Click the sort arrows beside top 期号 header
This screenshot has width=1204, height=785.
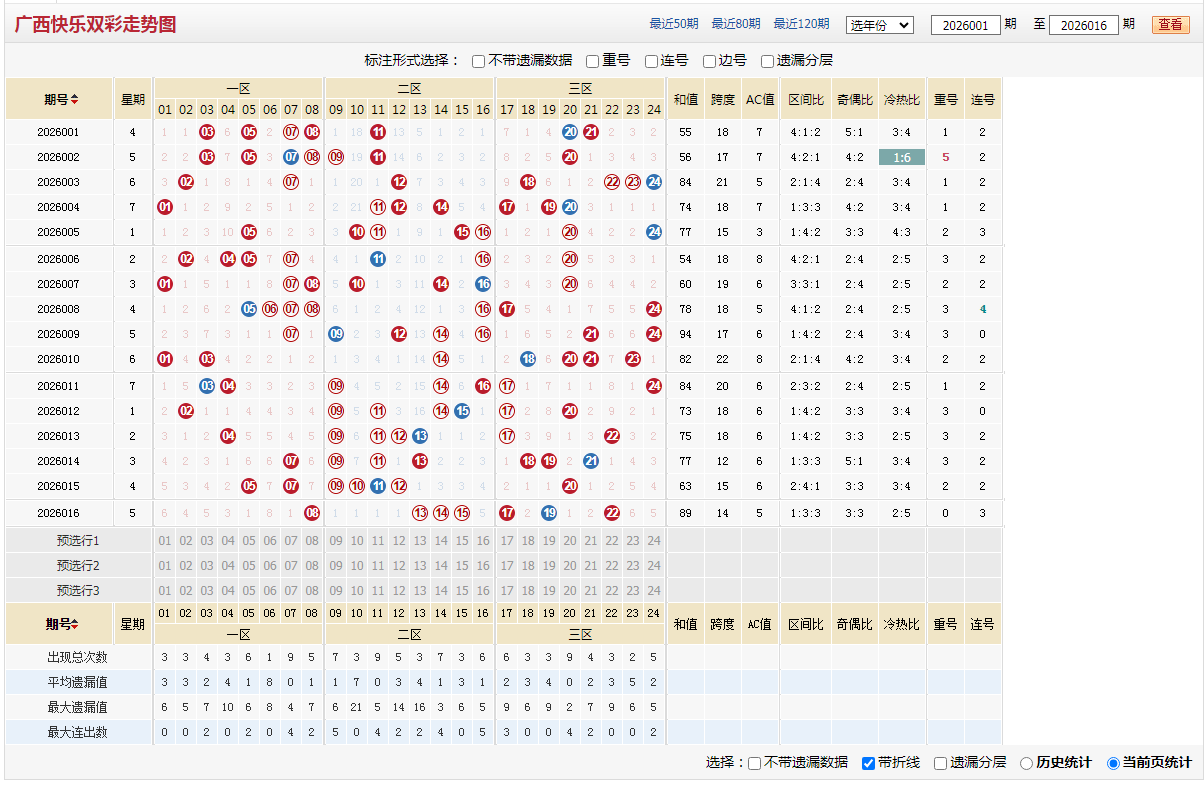[x=74, y=100]
